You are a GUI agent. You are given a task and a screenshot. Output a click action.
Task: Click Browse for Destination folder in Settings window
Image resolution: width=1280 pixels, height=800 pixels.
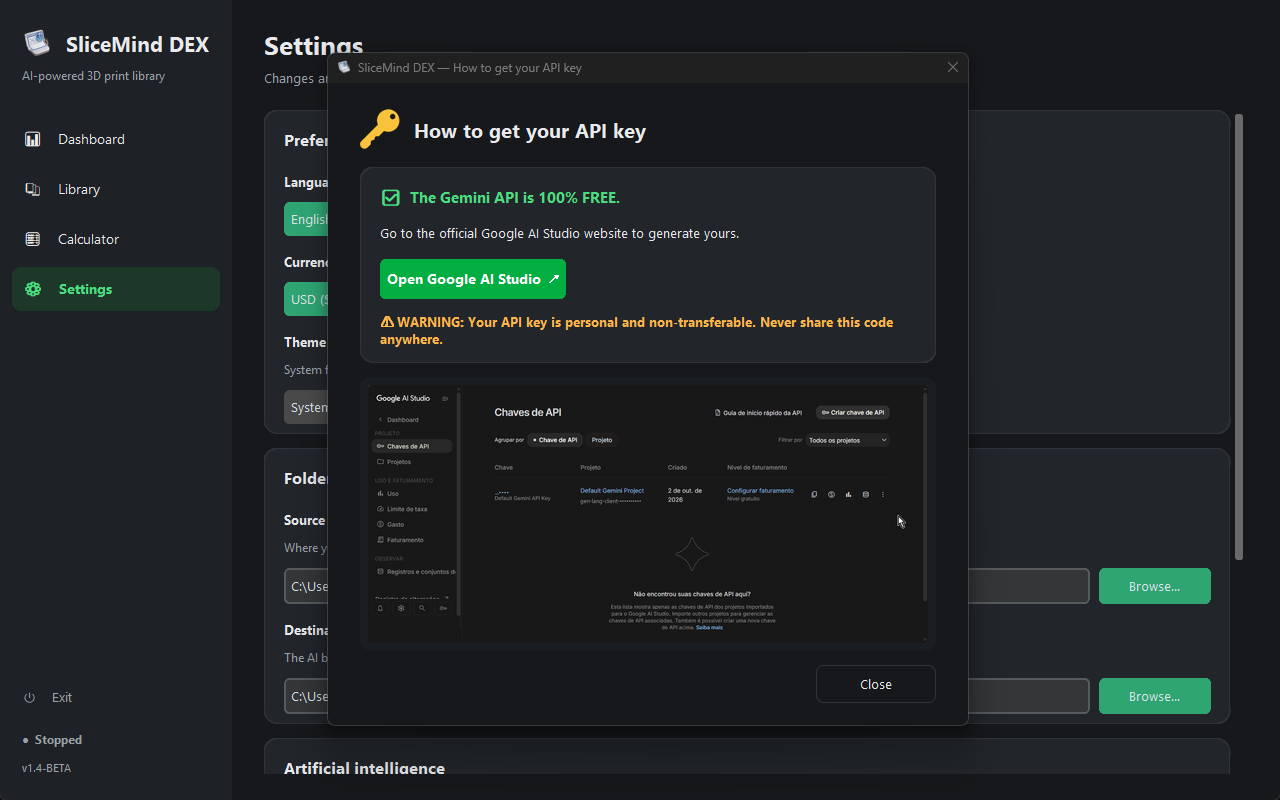click(1155, 696)
